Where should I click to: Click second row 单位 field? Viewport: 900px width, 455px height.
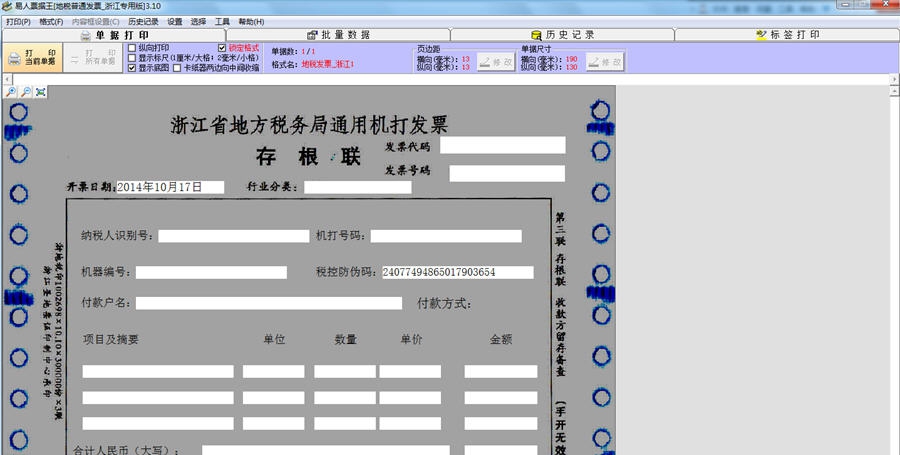point(273,398)
